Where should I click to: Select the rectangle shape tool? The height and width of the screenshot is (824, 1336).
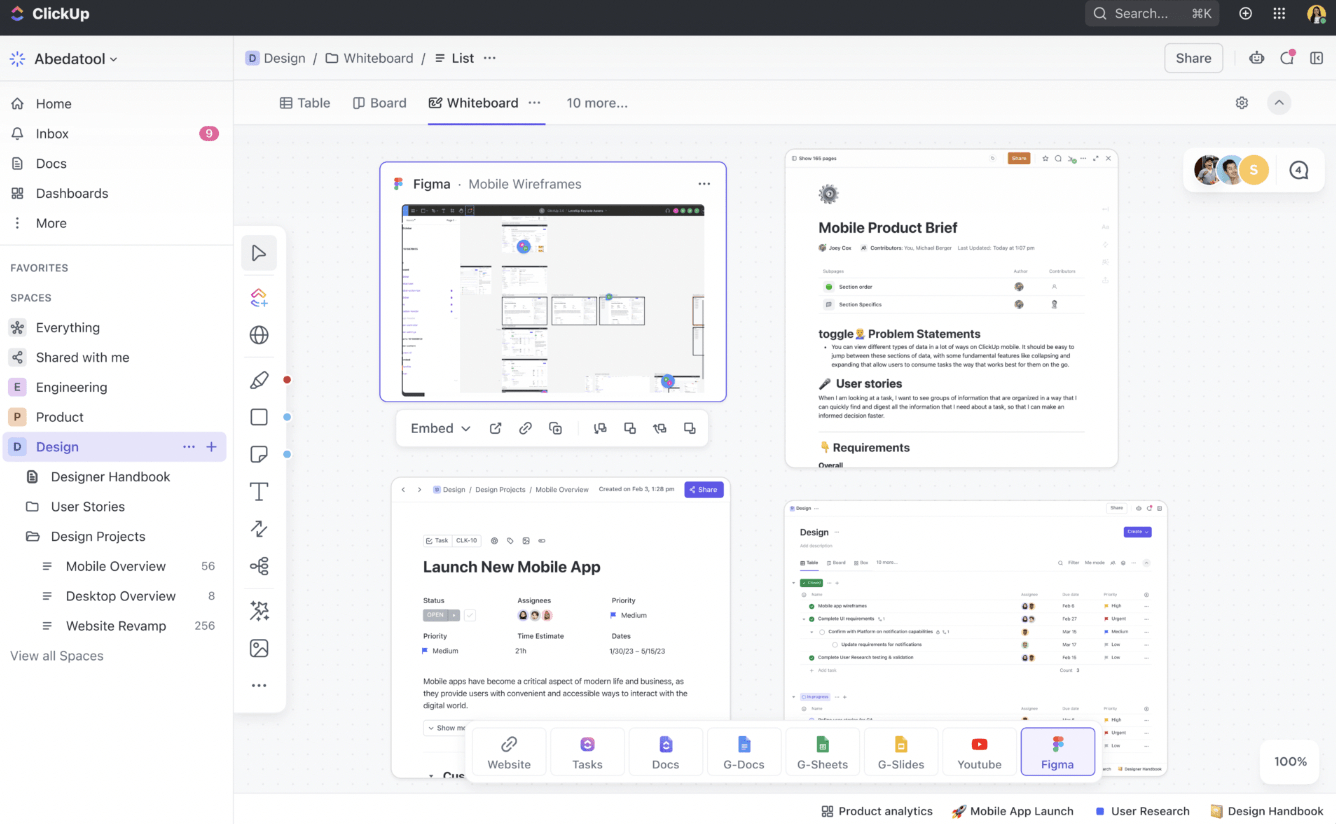point(259,417)
